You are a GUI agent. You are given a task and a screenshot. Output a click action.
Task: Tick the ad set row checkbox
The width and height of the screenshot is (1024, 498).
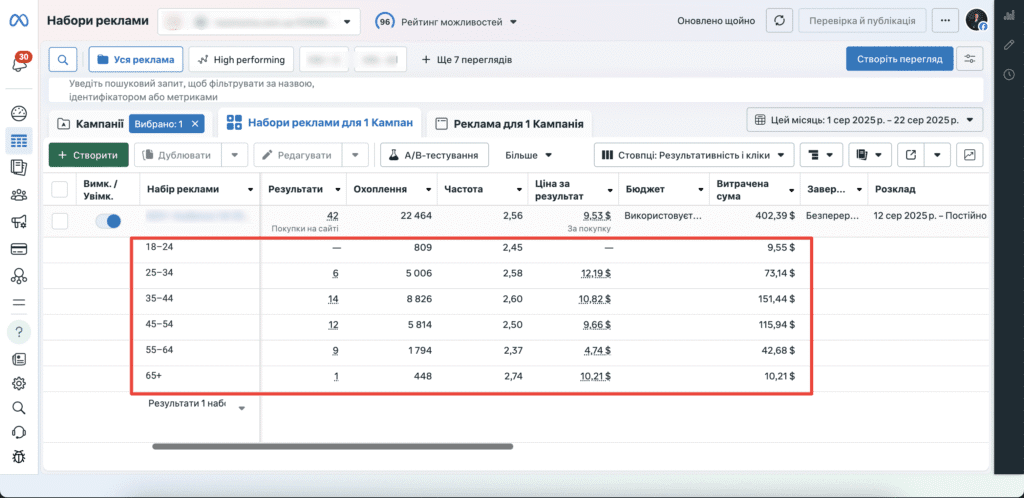click(x=59, y=221)
